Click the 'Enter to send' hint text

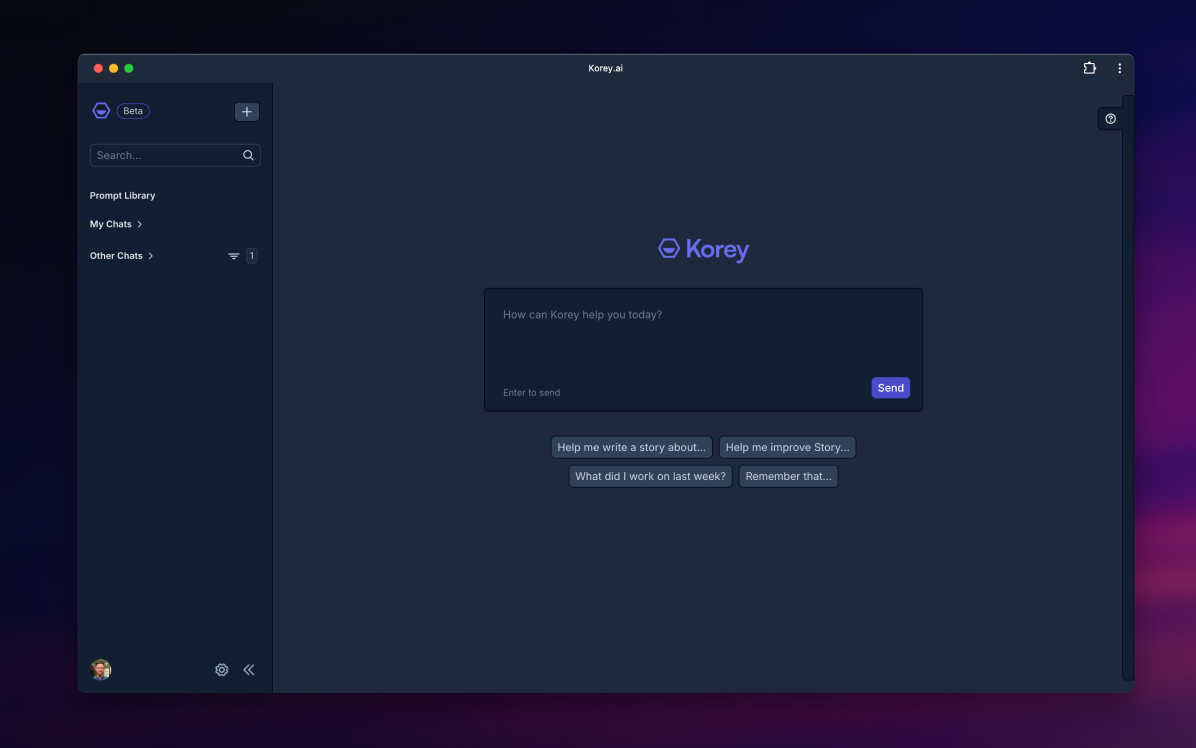532,393
